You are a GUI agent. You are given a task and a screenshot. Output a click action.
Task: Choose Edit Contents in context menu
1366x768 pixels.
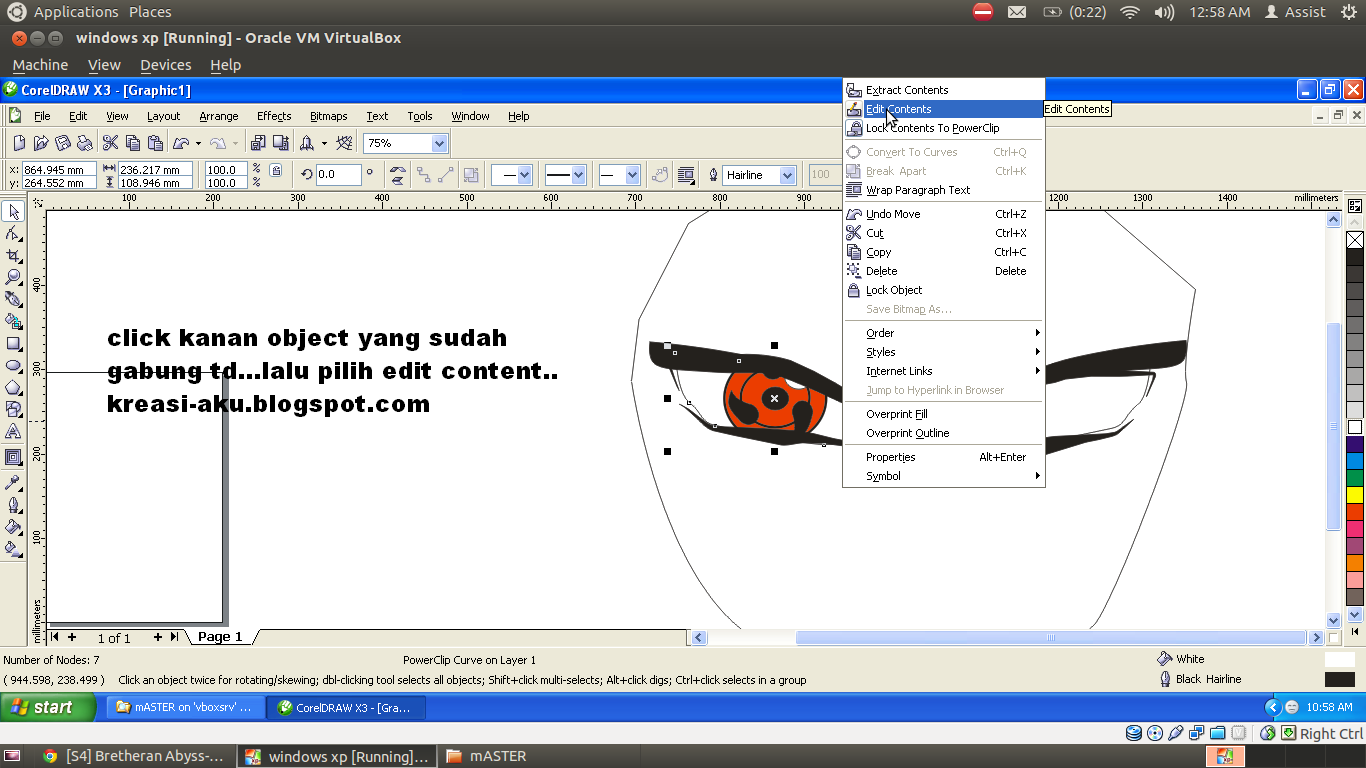pyautogui.click(x=943, y=109)
